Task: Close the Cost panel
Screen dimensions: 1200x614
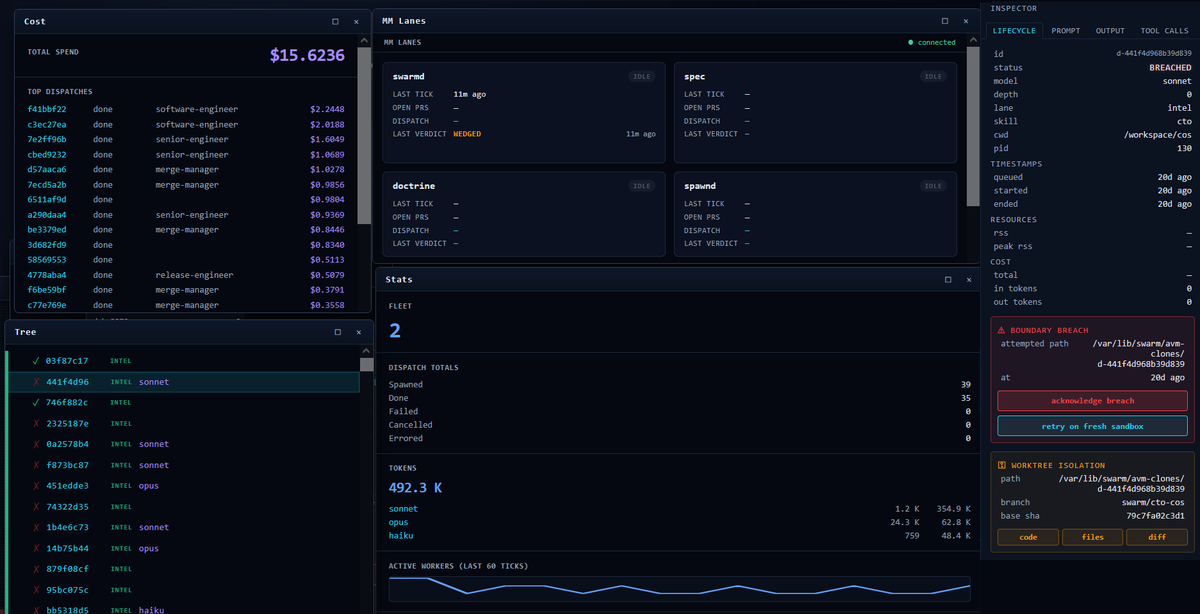Action: click(356, 21)
